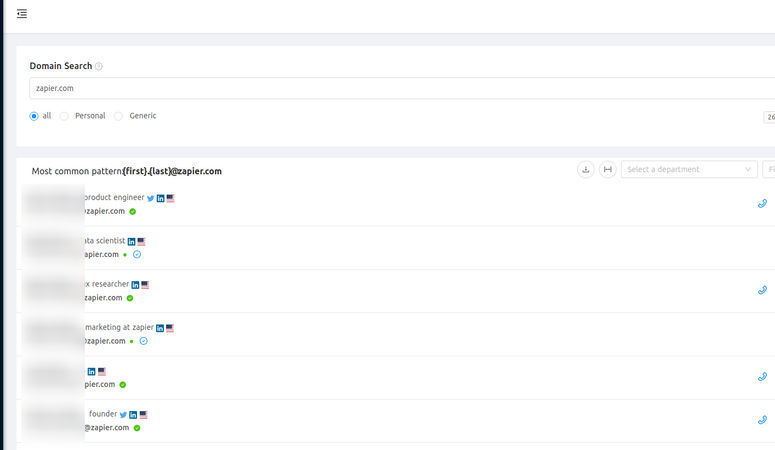Click US flag in founder row

[143, 414]
